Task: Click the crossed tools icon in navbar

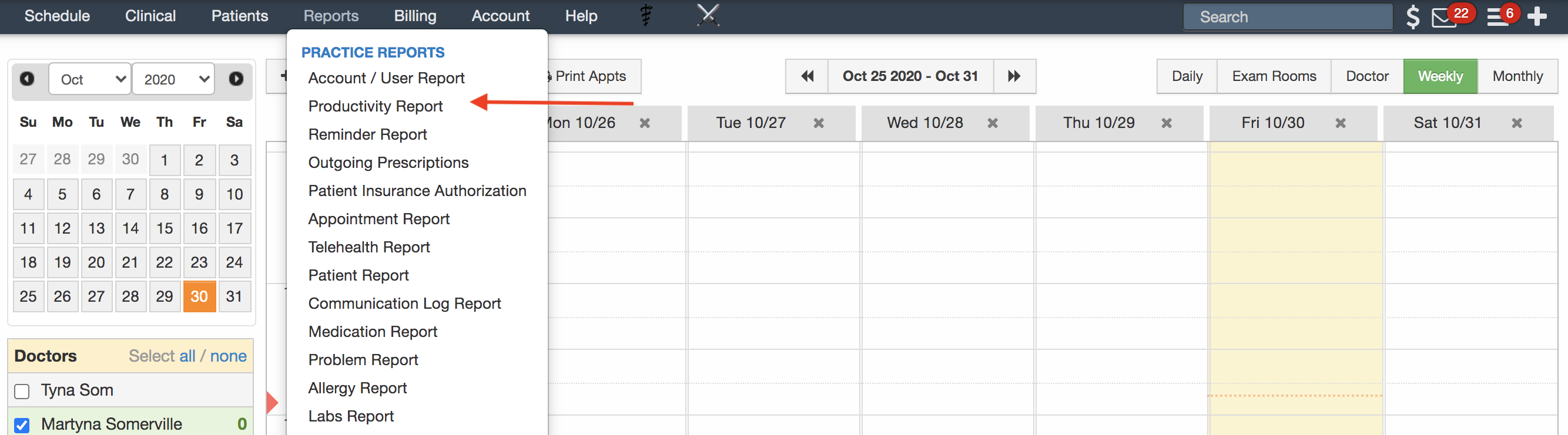Action: pos(708,15)
